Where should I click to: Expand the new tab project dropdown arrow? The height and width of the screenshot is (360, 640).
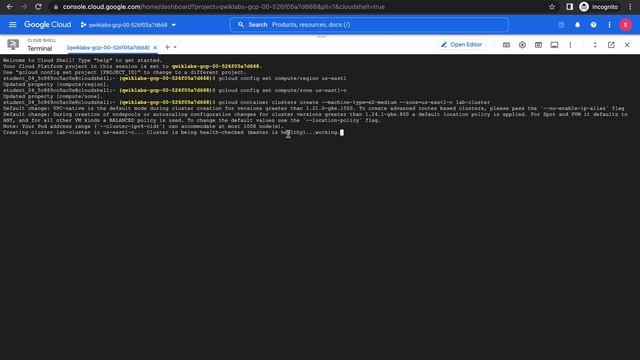tap(175, 47)
